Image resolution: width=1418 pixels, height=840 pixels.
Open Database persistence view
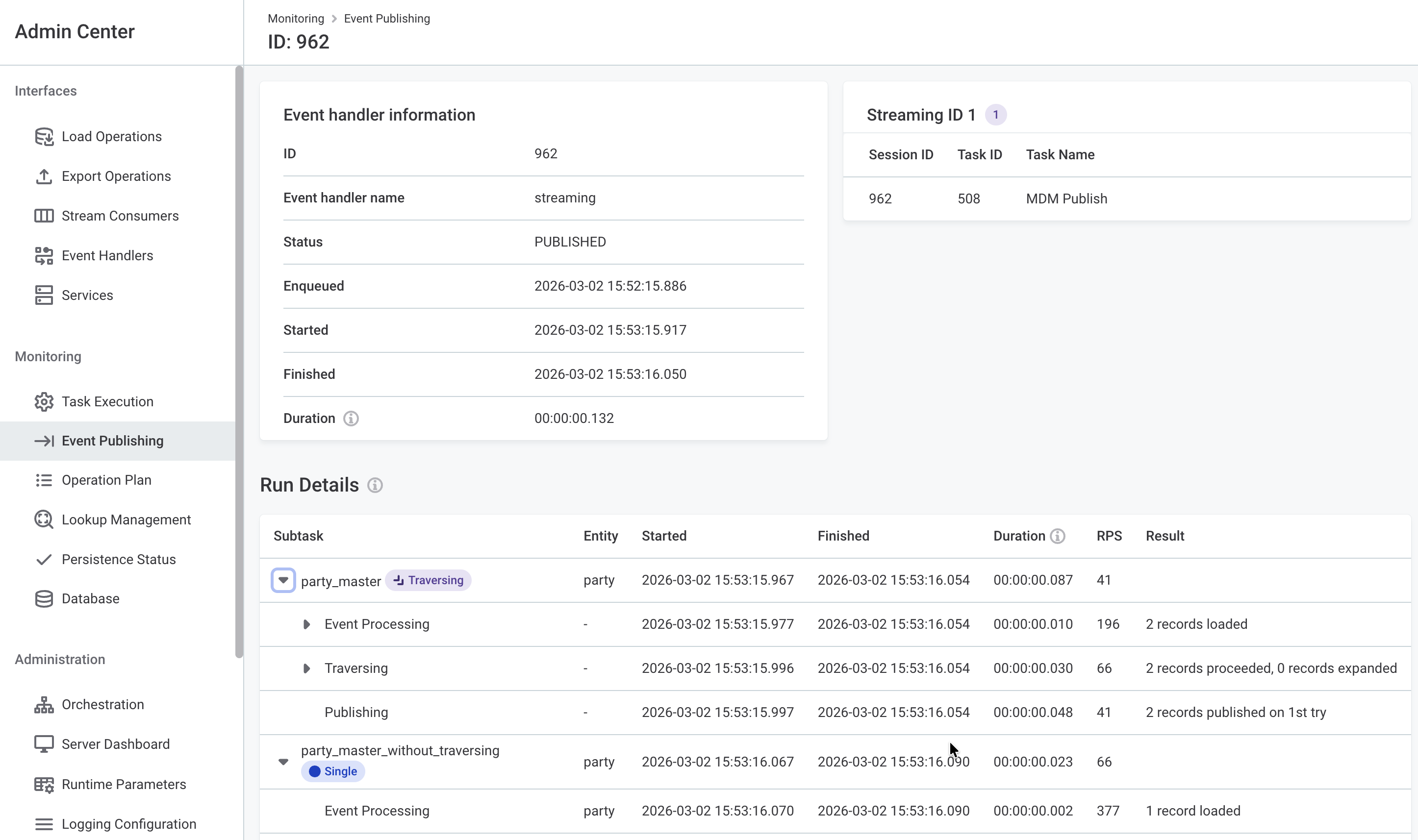pos(90,598)
